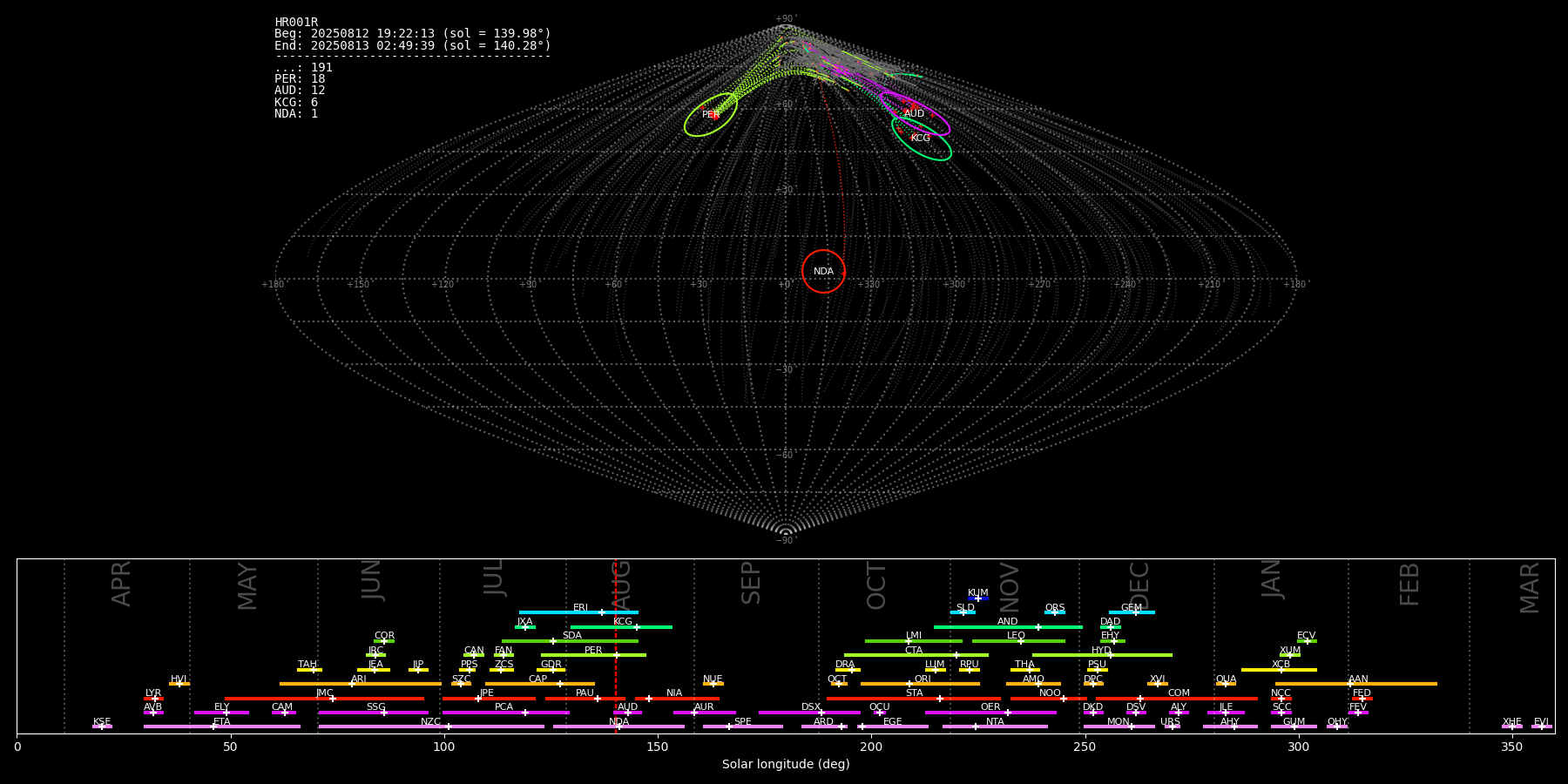The width and height of the screenshot is (1568, 784).
Task: Select the ARI orange shower bar
Action: [x=360, y=684]
